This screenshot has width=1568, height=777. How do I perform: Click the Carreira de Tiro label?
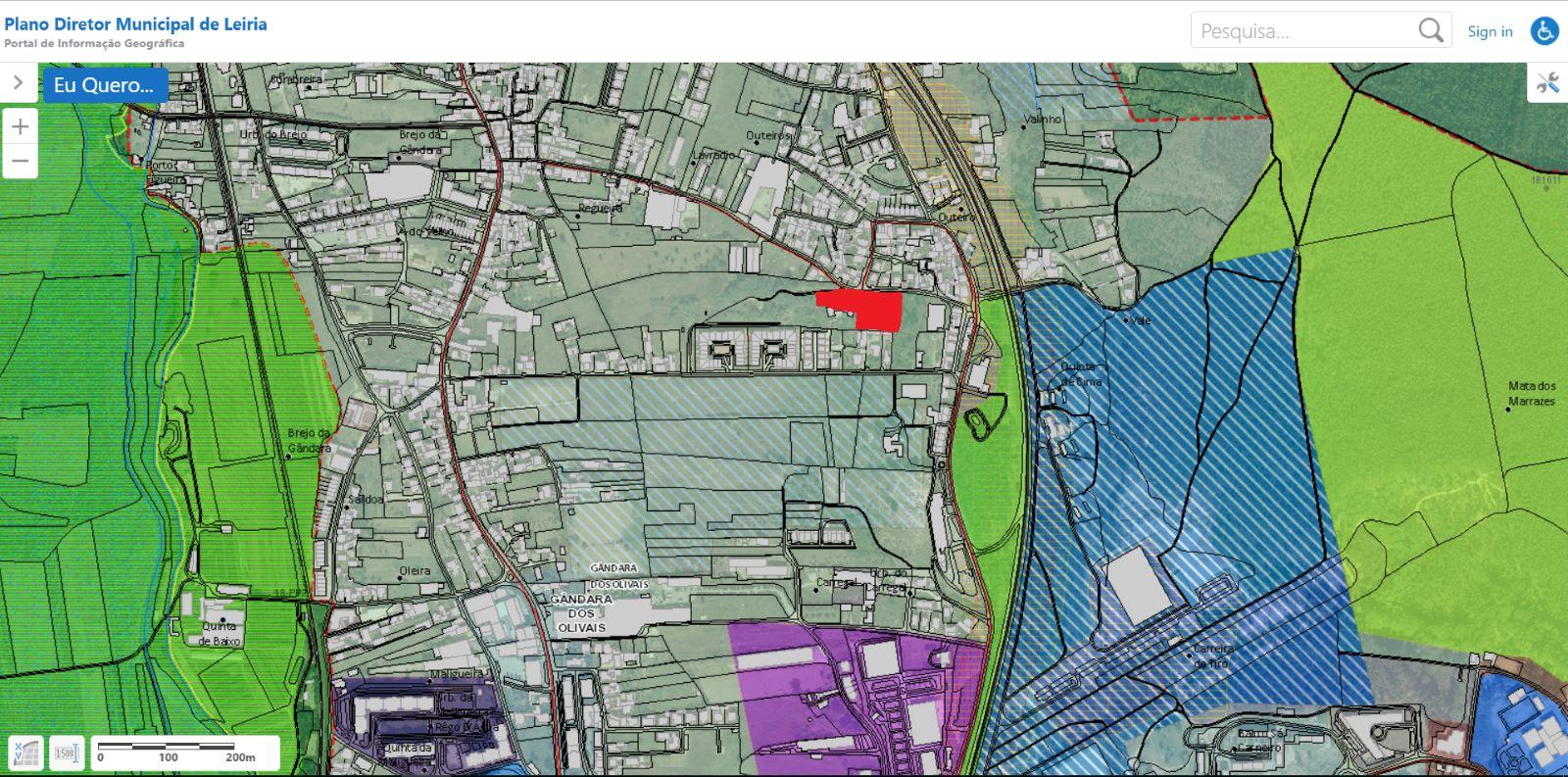point(1212,656)
